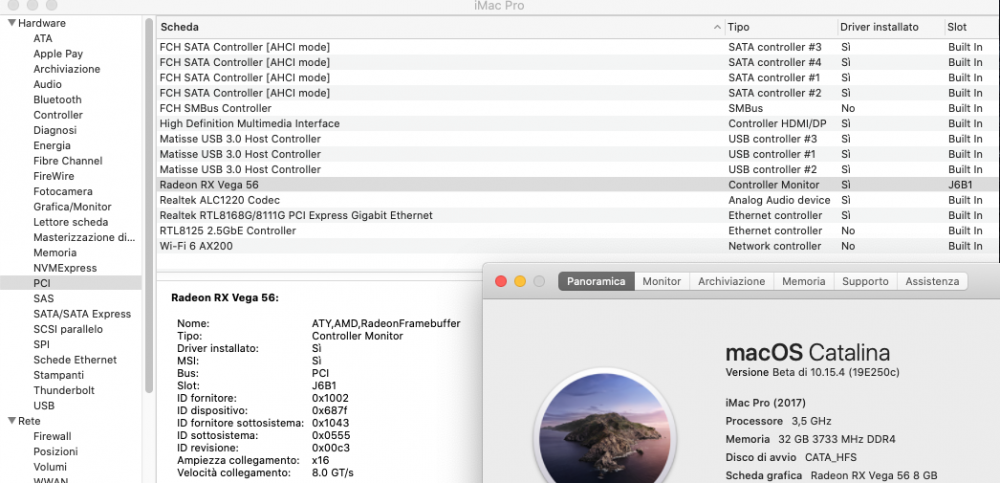Select Bluetooth in the sidebar
The image size is (1000, 483).
tap(57, 100)
